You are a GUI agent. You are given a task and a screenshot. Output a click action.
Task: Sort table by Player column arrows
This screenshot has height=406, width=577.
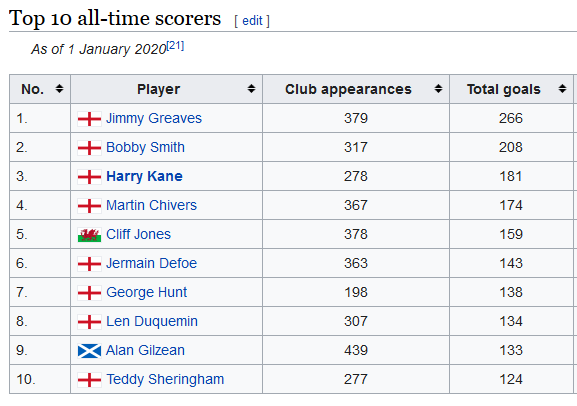[x=251, y=89]
